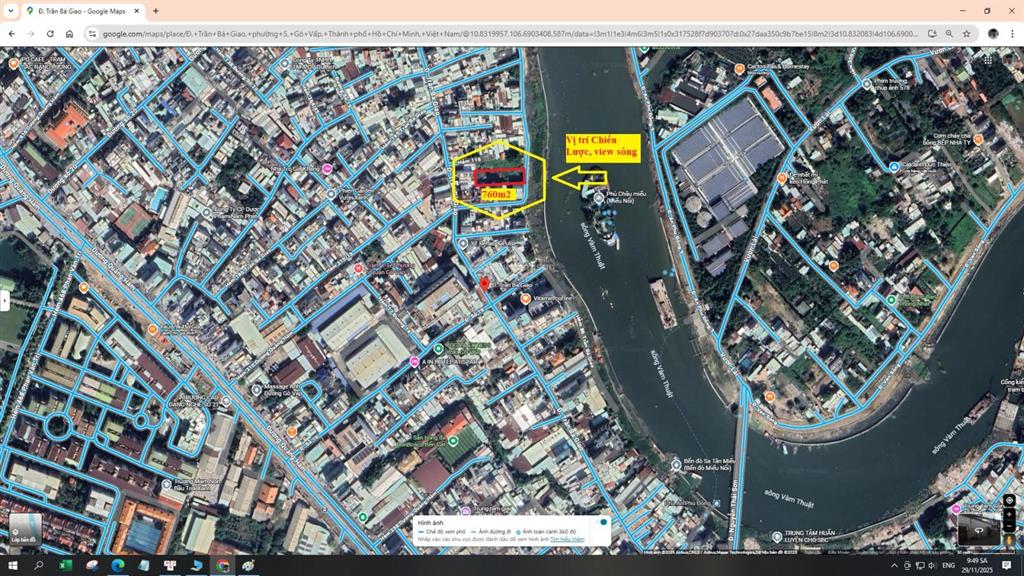
Task: Open the Lớp bản đồ layers switcher
Action: 25,529
